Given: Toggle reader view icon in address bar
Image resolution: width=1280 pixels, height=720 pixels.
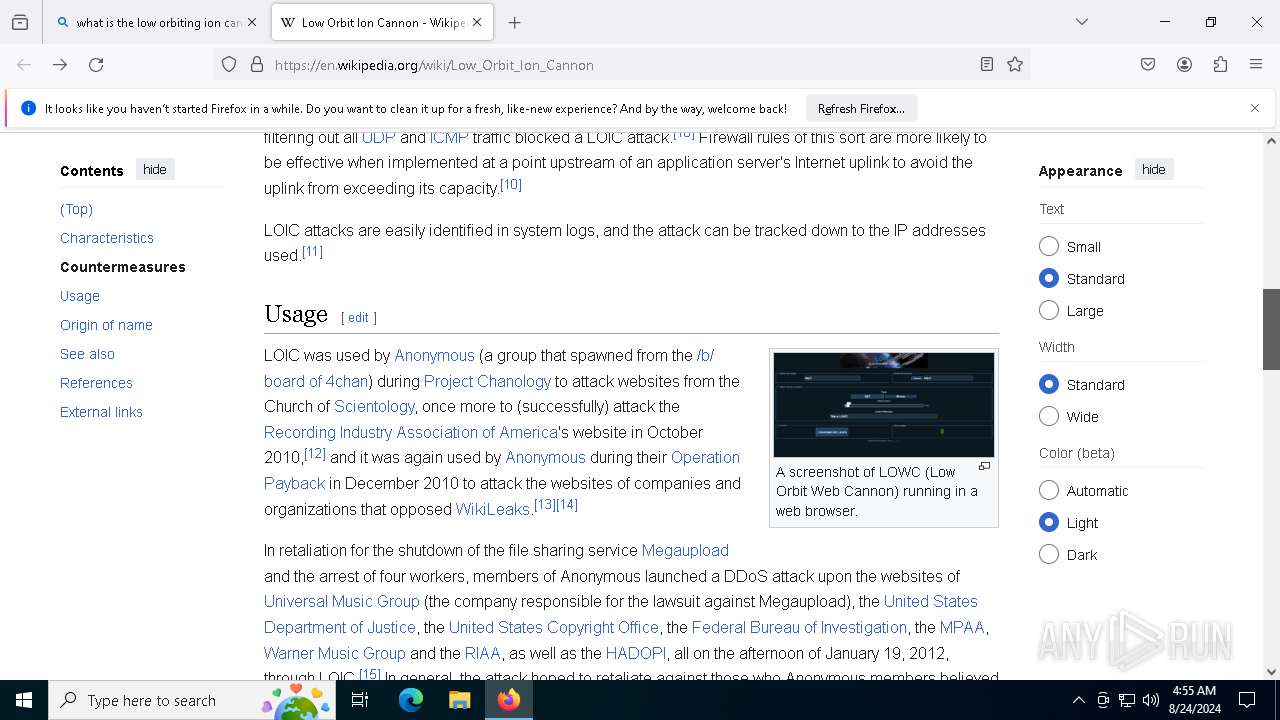Looking at the screenshot, I should (x=987, y=64).
